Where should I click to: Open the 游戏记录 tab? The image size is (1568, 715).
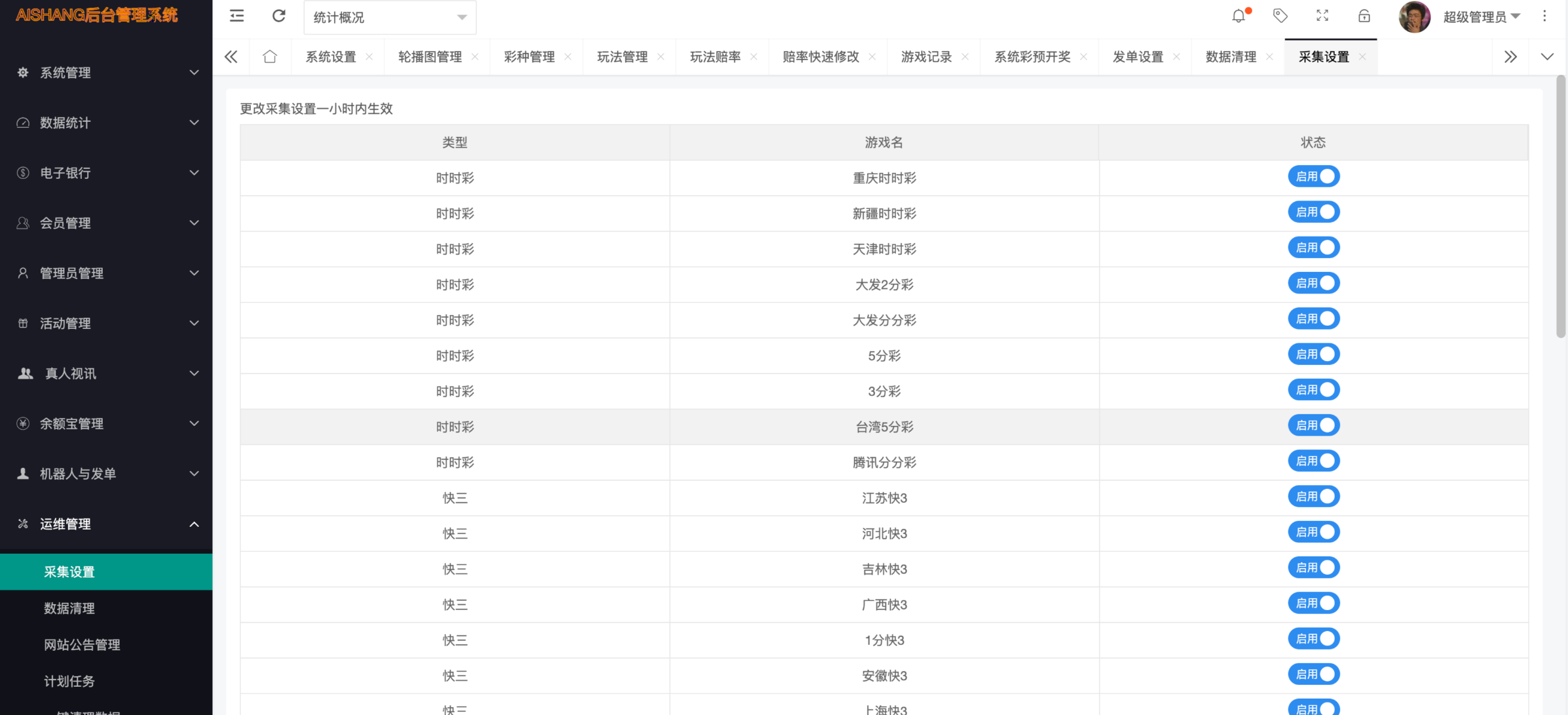tap(926, 57)
